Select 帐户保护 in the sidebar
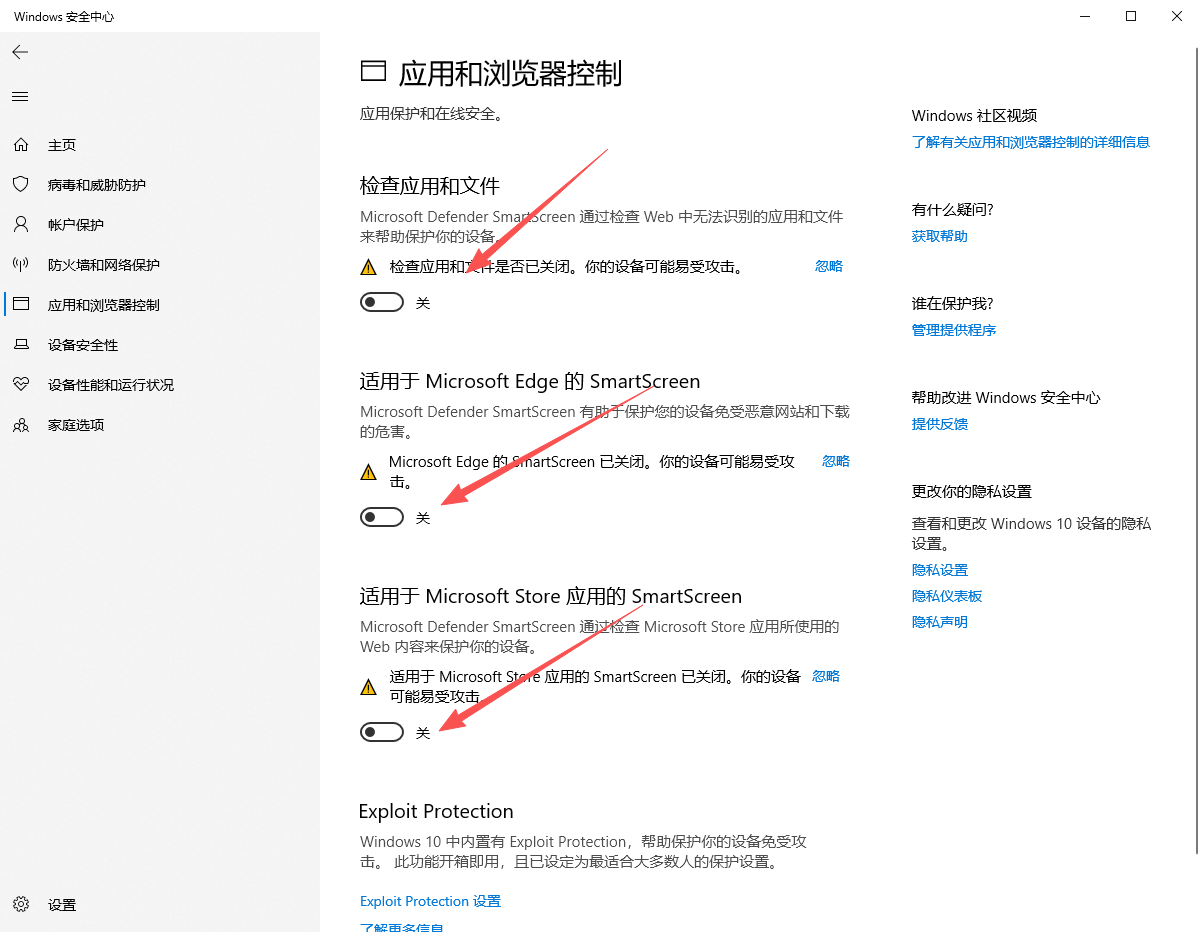Image resolution: width=1200 pixels, height=932 pixels. coord(76,225)
